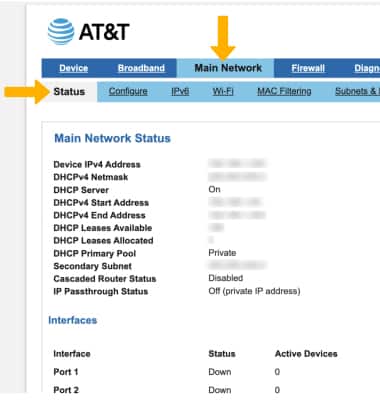
Task: Open the MAC Filtering link
Action: tap(284, 91)
